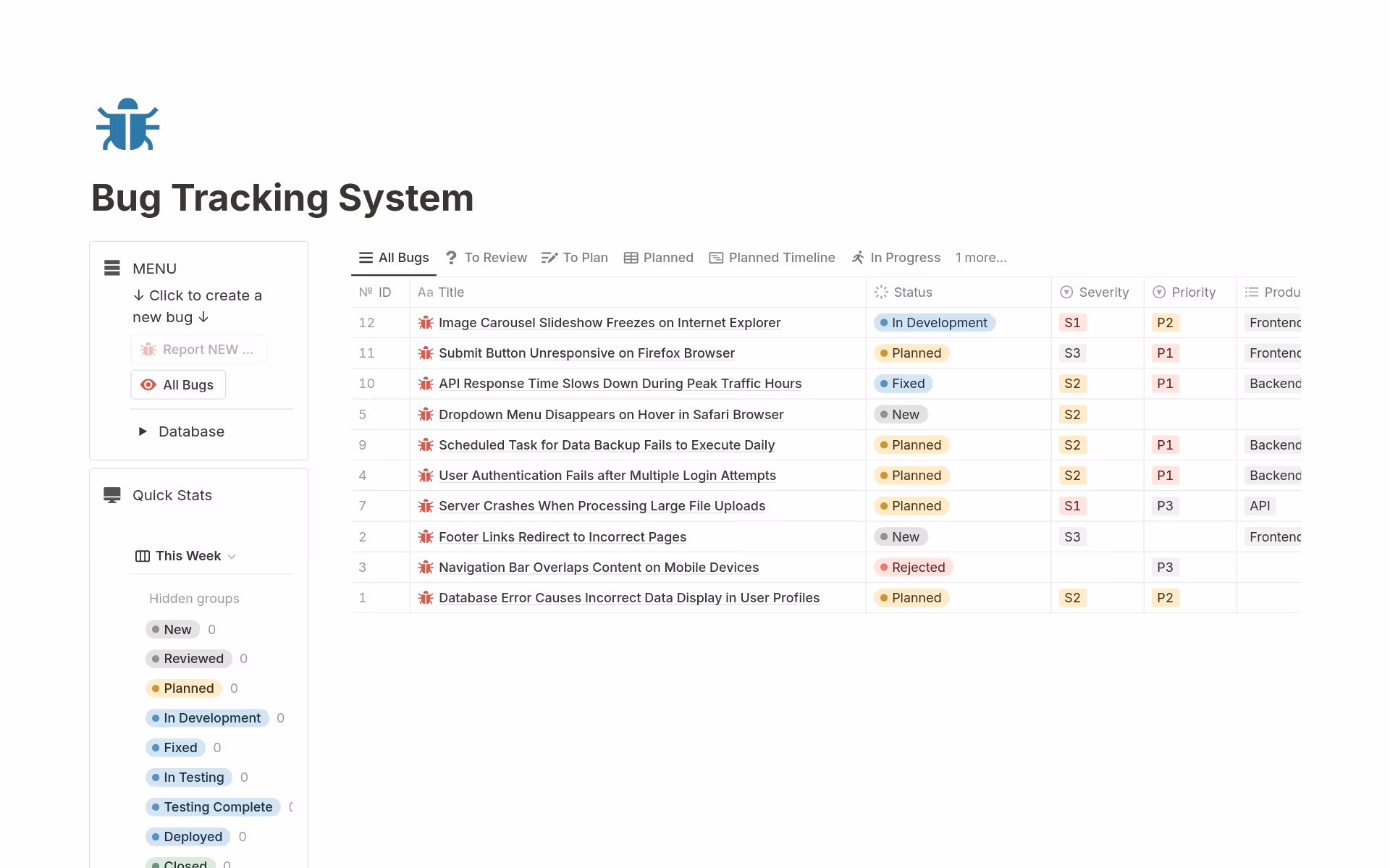Switch to the Planned Timeline tab
The image size is (1390, 868).
click(772, 258)
